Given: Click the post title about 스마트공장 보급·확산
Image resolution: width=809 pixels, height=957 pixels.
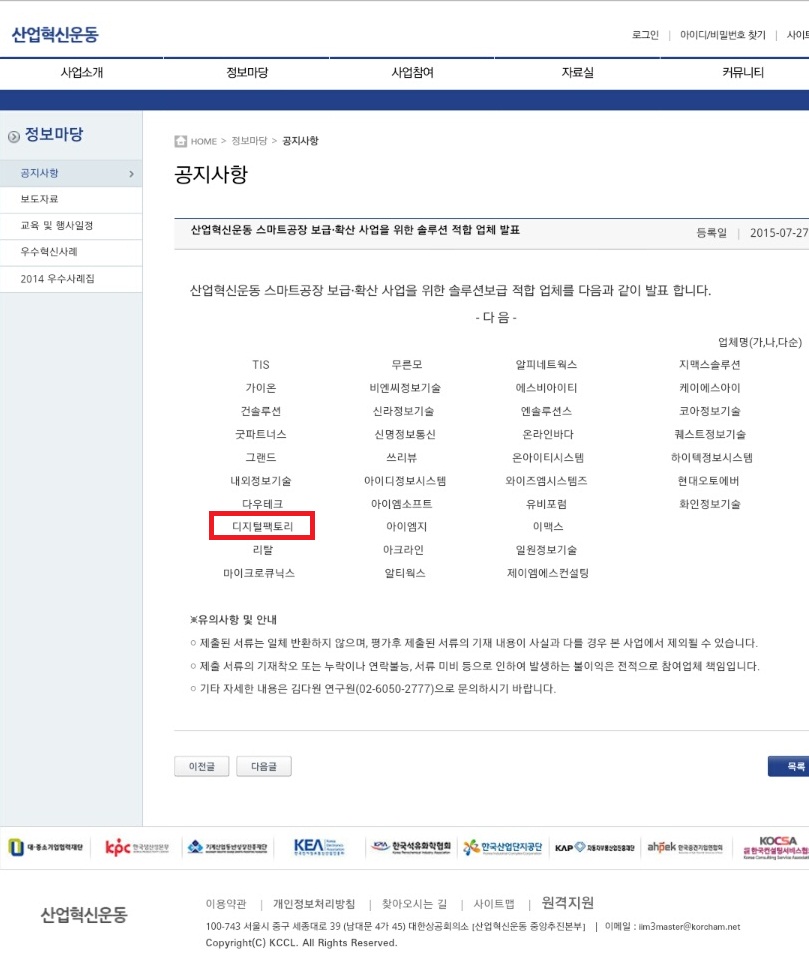Looking at the screenshot, I should 355,230.
